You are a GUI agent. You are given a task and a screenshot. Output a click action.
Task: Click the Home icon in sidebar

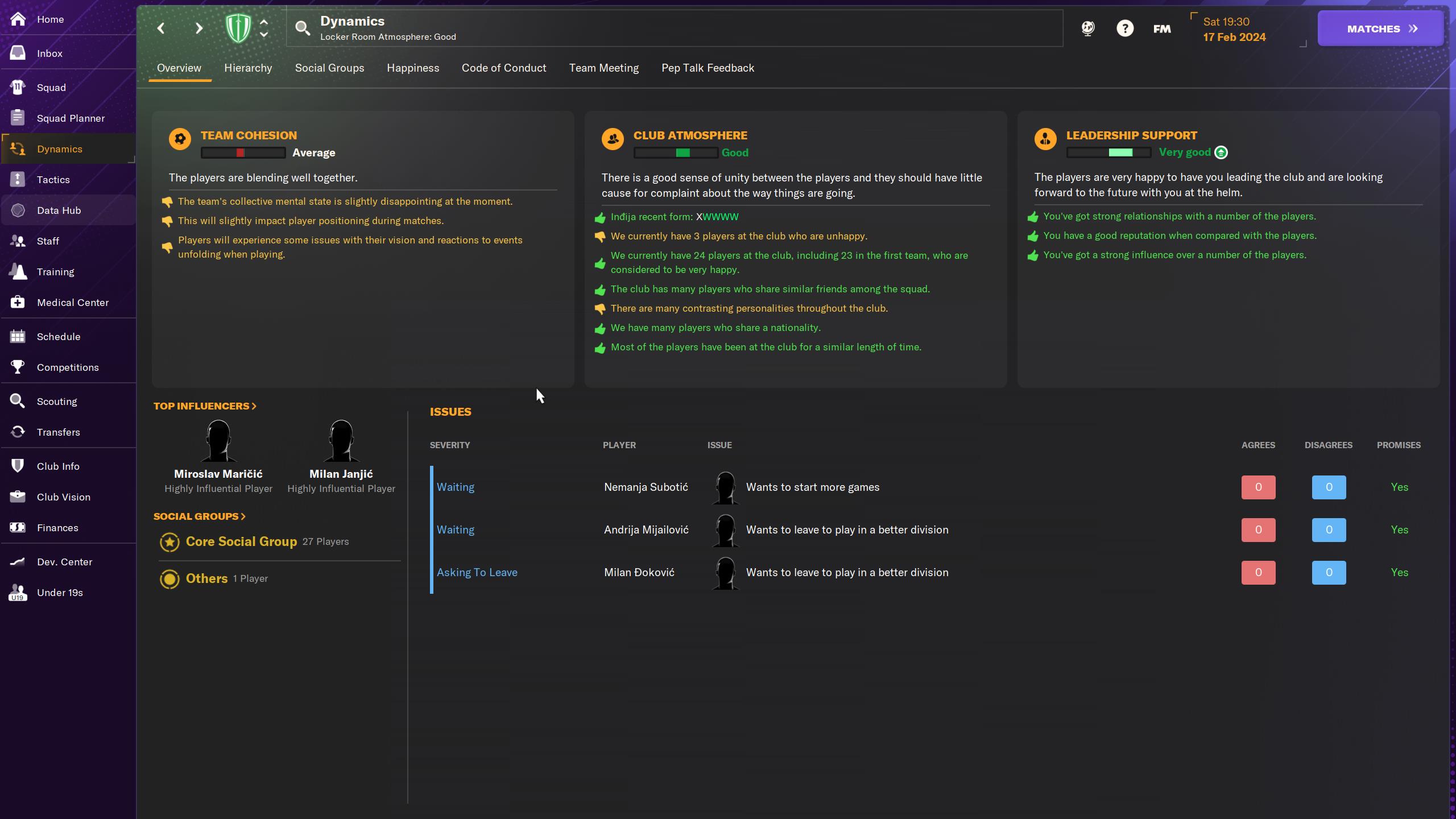pyautogui.click(x=18, y=19)
